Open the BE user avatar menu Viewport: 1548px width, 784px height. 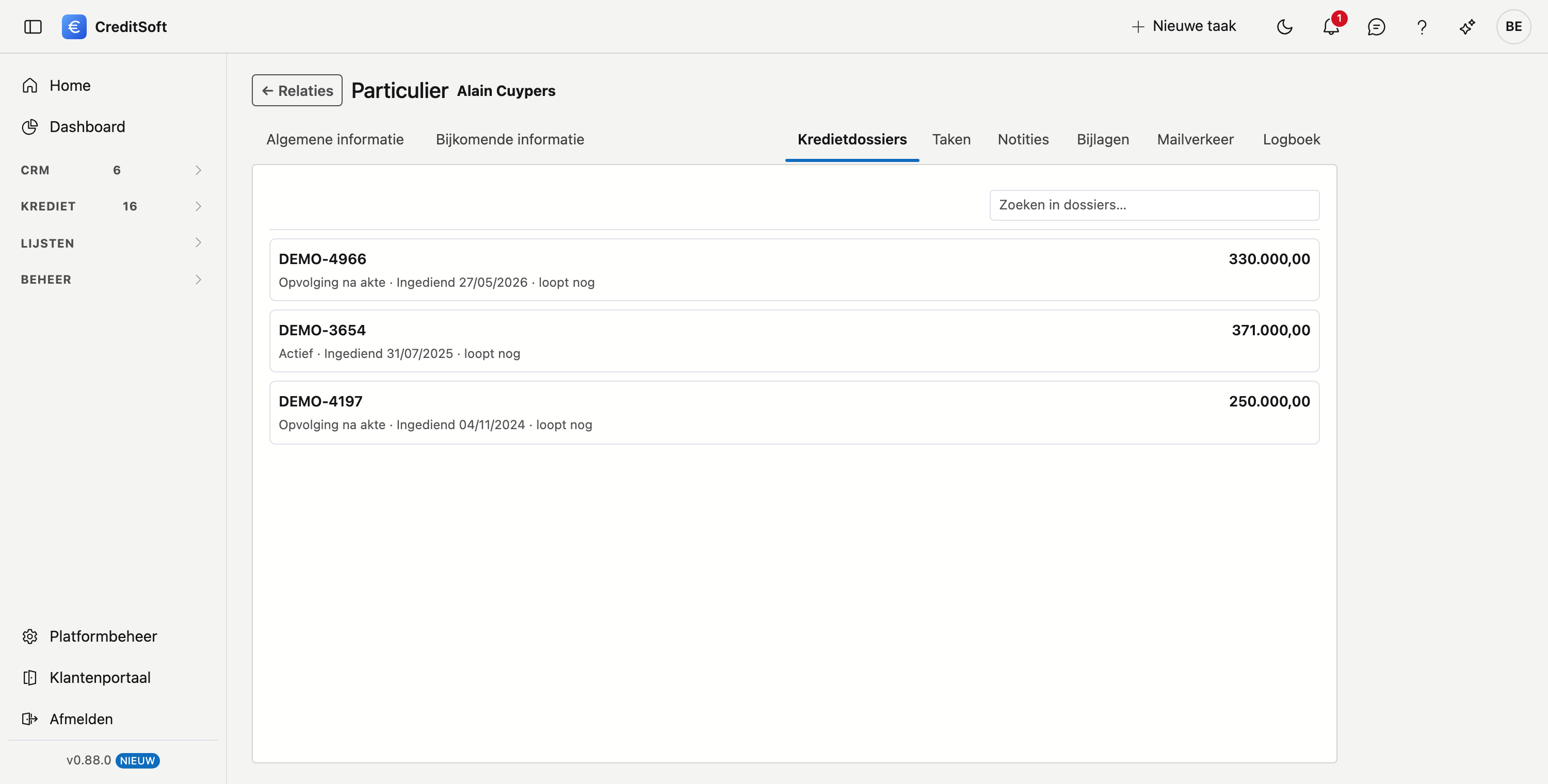[x=1513, y=26]
